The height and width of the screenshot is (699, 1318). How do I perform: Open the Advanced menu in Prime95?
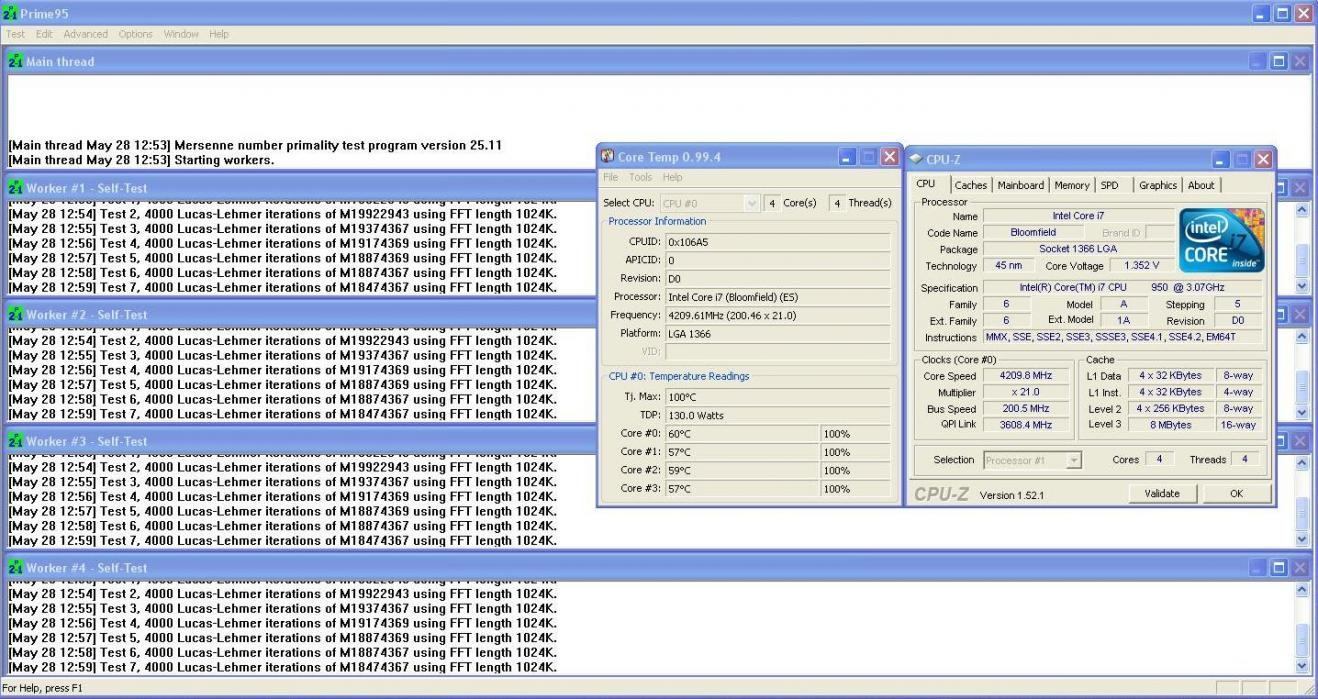coord(86,34)
